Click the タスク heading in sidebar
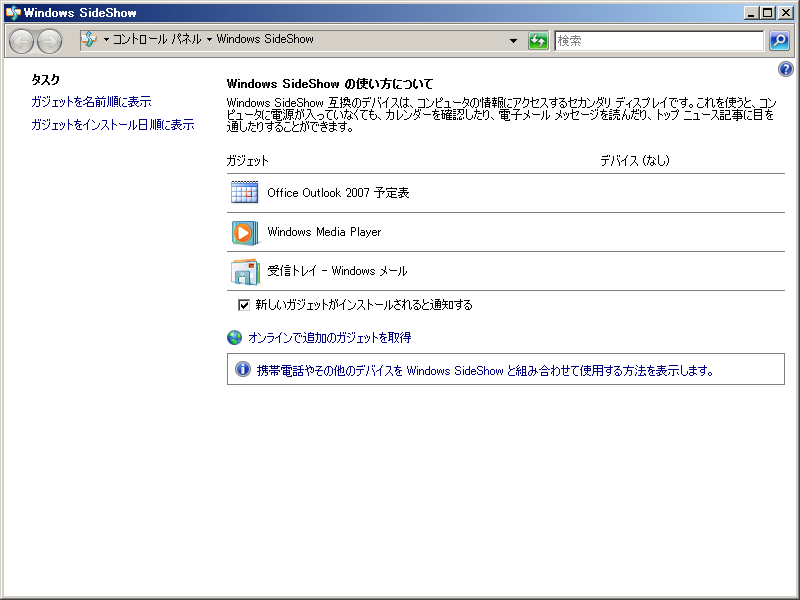 tap(45, 80)
